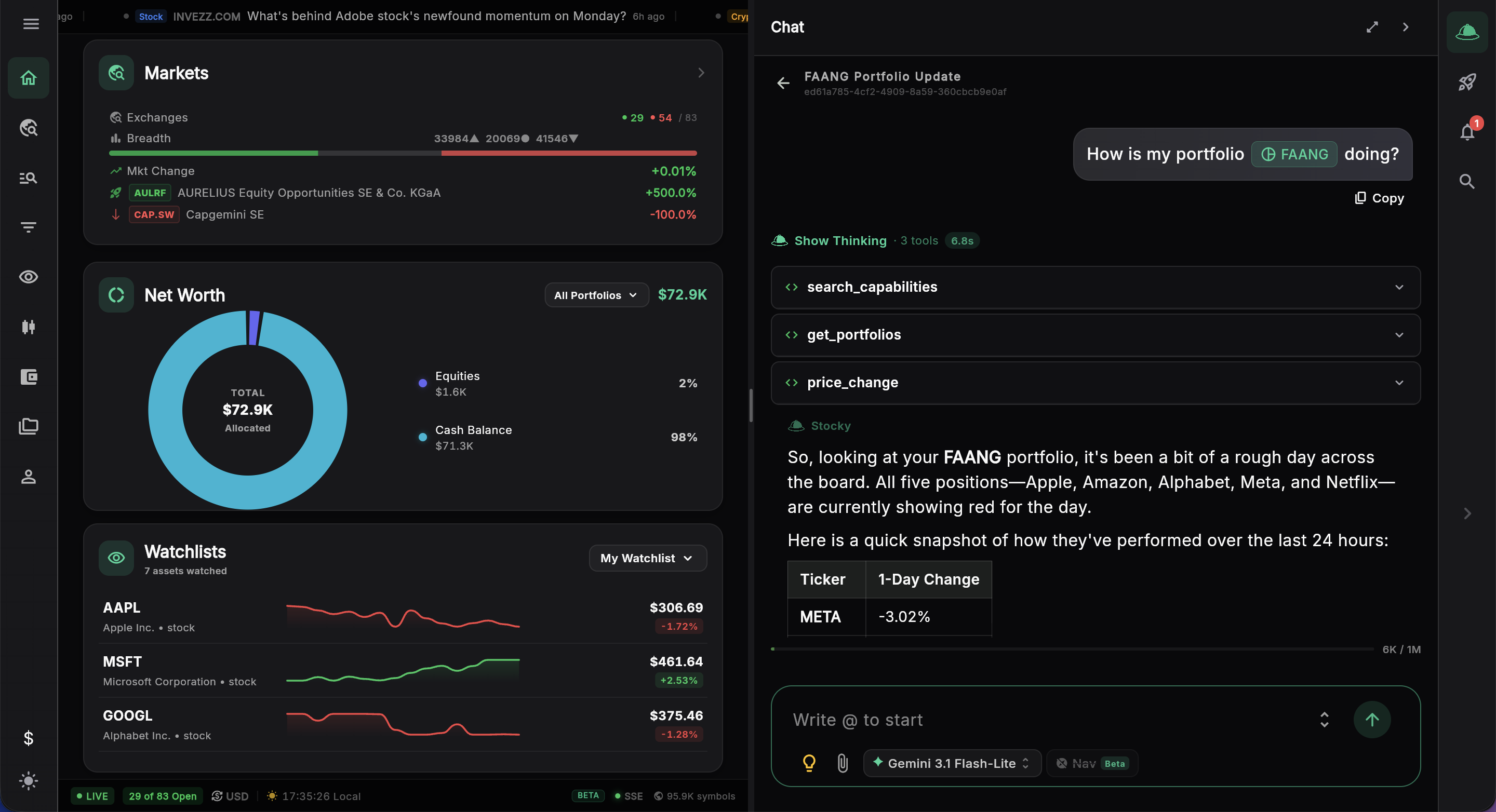The height and width of the screenshot is (812, 1496).
Task: Open the MSFT watchlist row
Action: (x=403, y=670)
